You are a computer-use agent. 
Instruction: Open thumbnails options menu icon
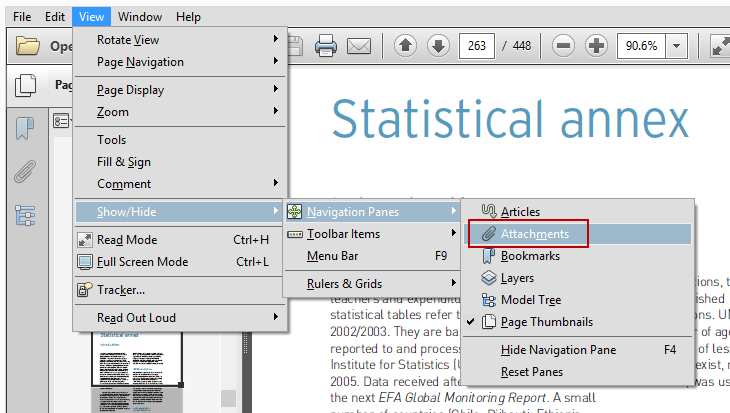tap(61, 122)
